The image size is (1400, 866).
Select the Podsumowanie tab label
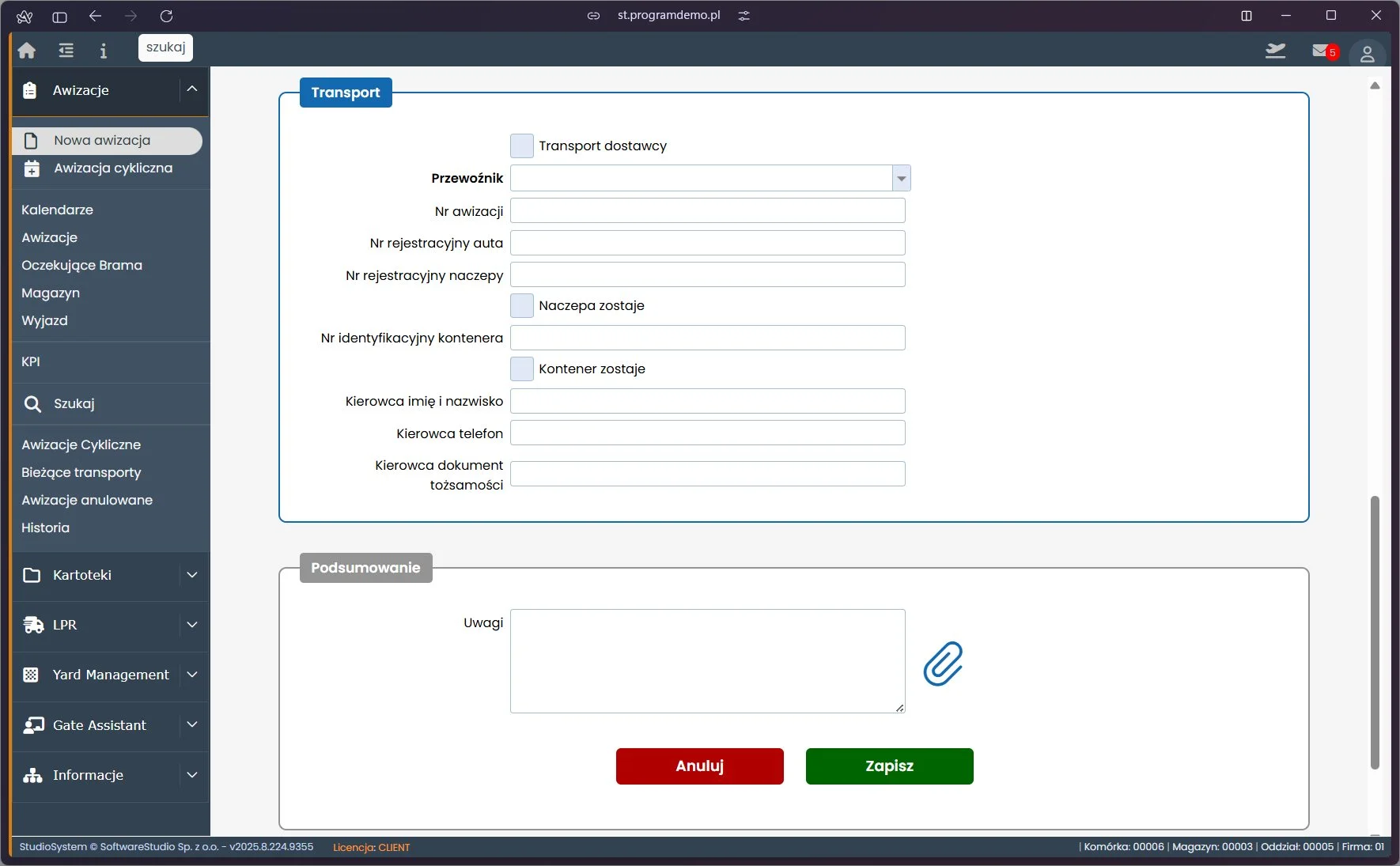tap(365, 567)
